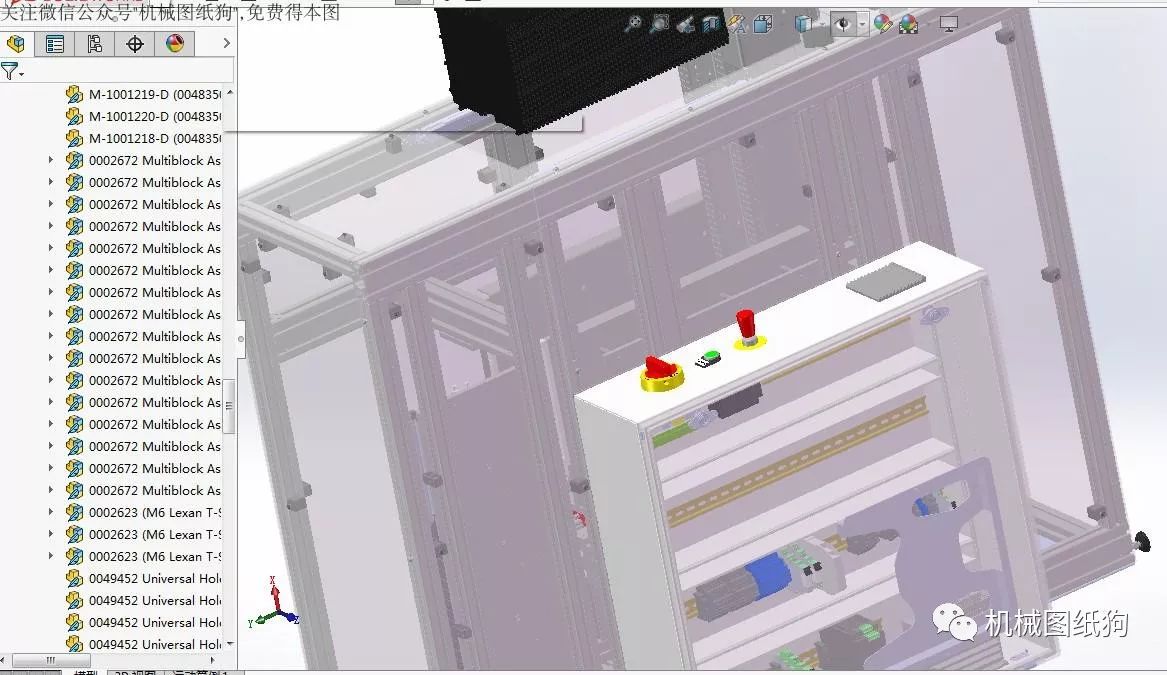Image resolution: width=1167 pixels, height=675 pixels.
Task: Open Dynamic Annotation Views tool
Action: 737,25
